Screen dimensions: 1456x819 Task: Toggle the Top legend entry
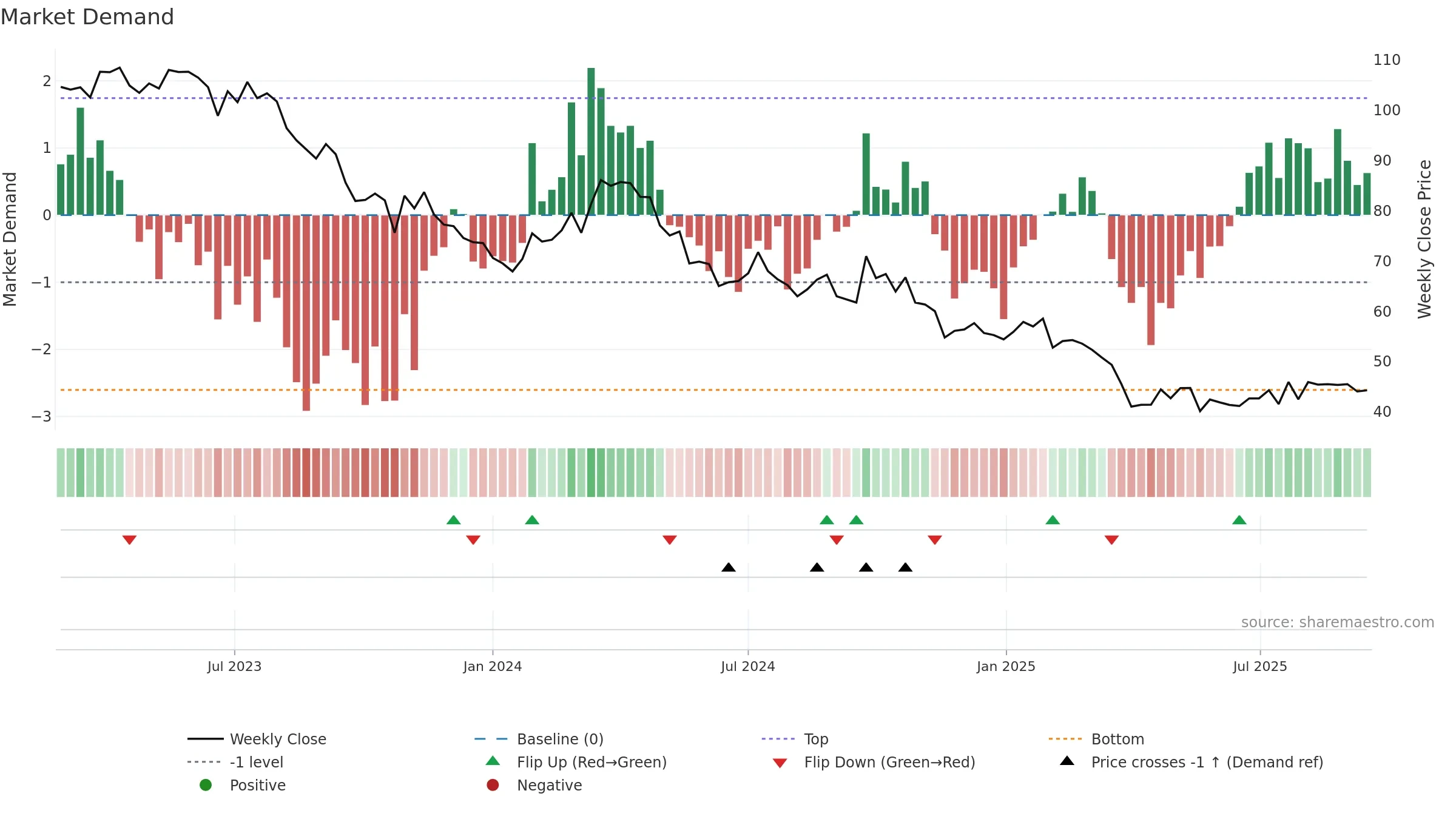click(x=795, y=739)
